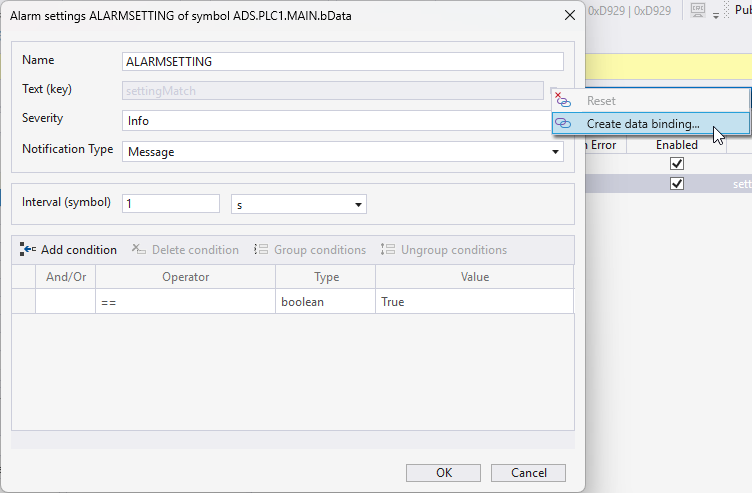The height and width of the screenshot is (493, 752).
Task: Confirm the dialog with OK
Action: tap(444, 473)
